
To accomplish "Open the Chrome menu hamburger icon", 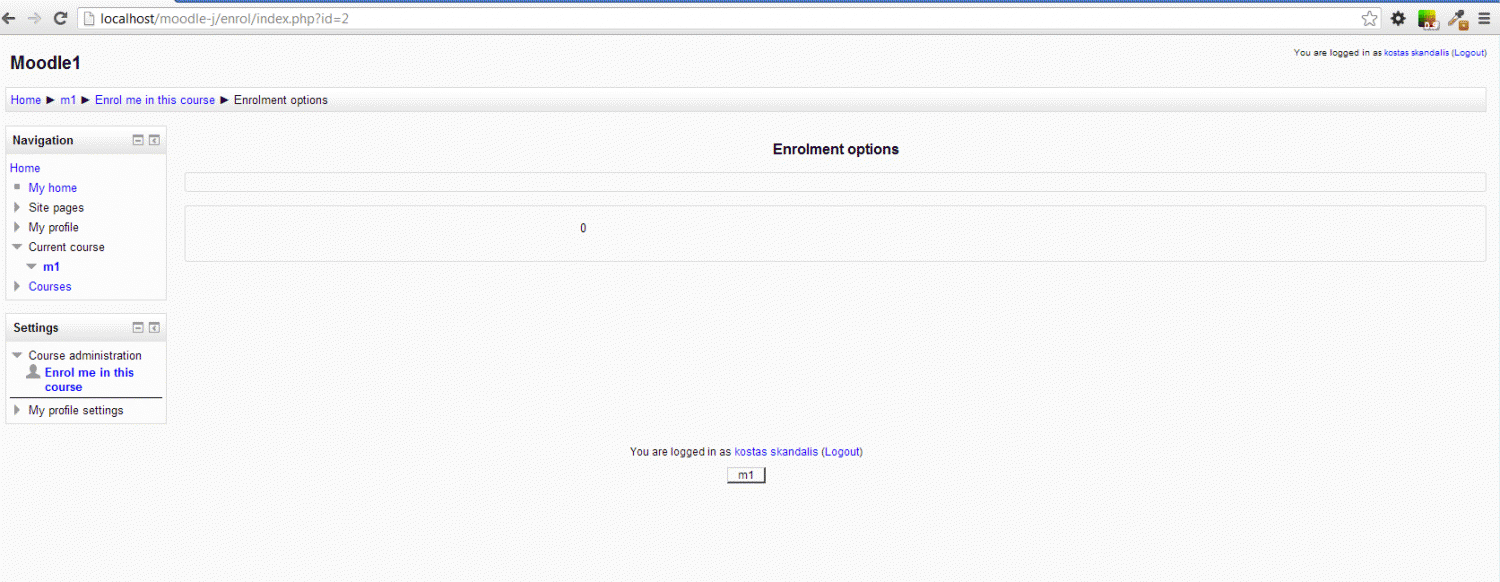I will coord(1486,18).
